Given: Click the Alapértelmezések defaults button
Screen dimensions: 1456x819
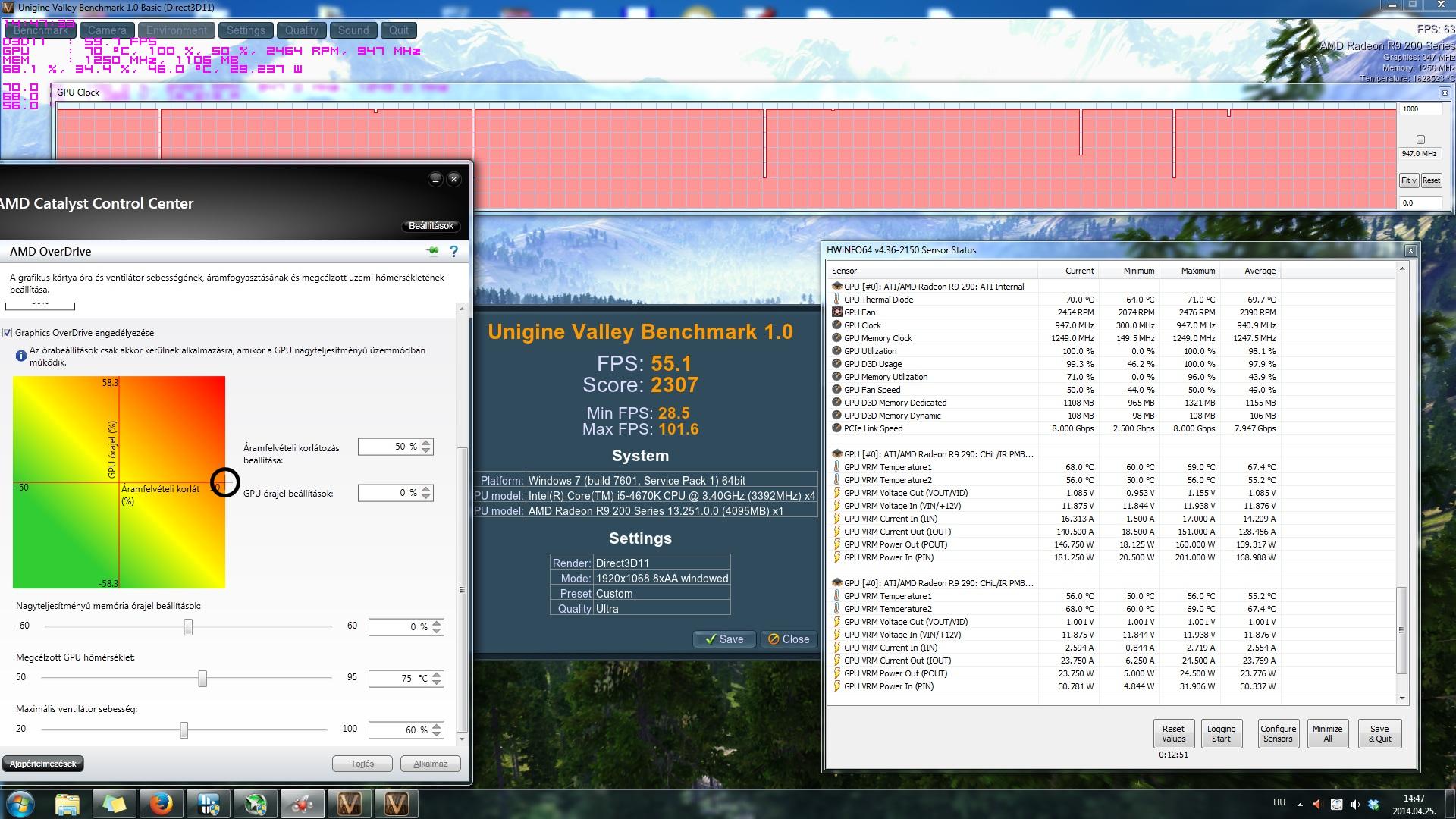Looking at the screenshot, I should 43,764.
